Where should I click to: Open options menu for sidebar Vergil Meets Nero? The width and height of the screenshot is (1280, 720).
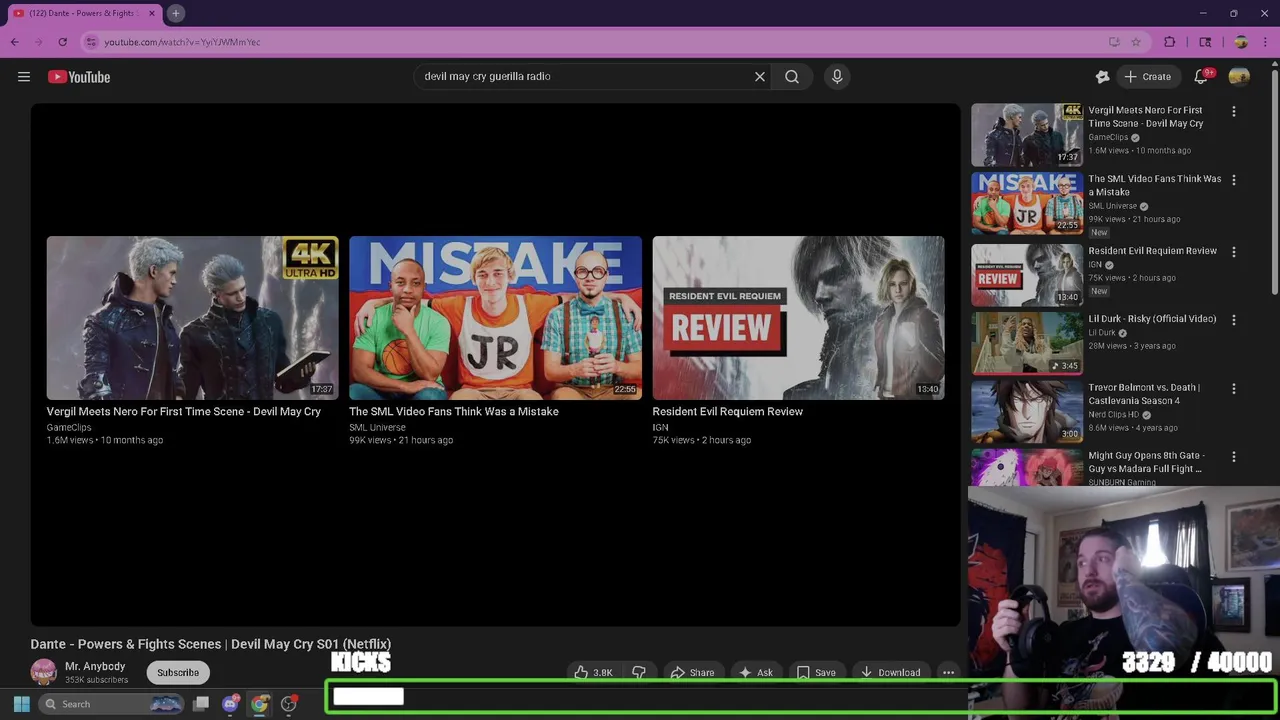[1233, 111]
